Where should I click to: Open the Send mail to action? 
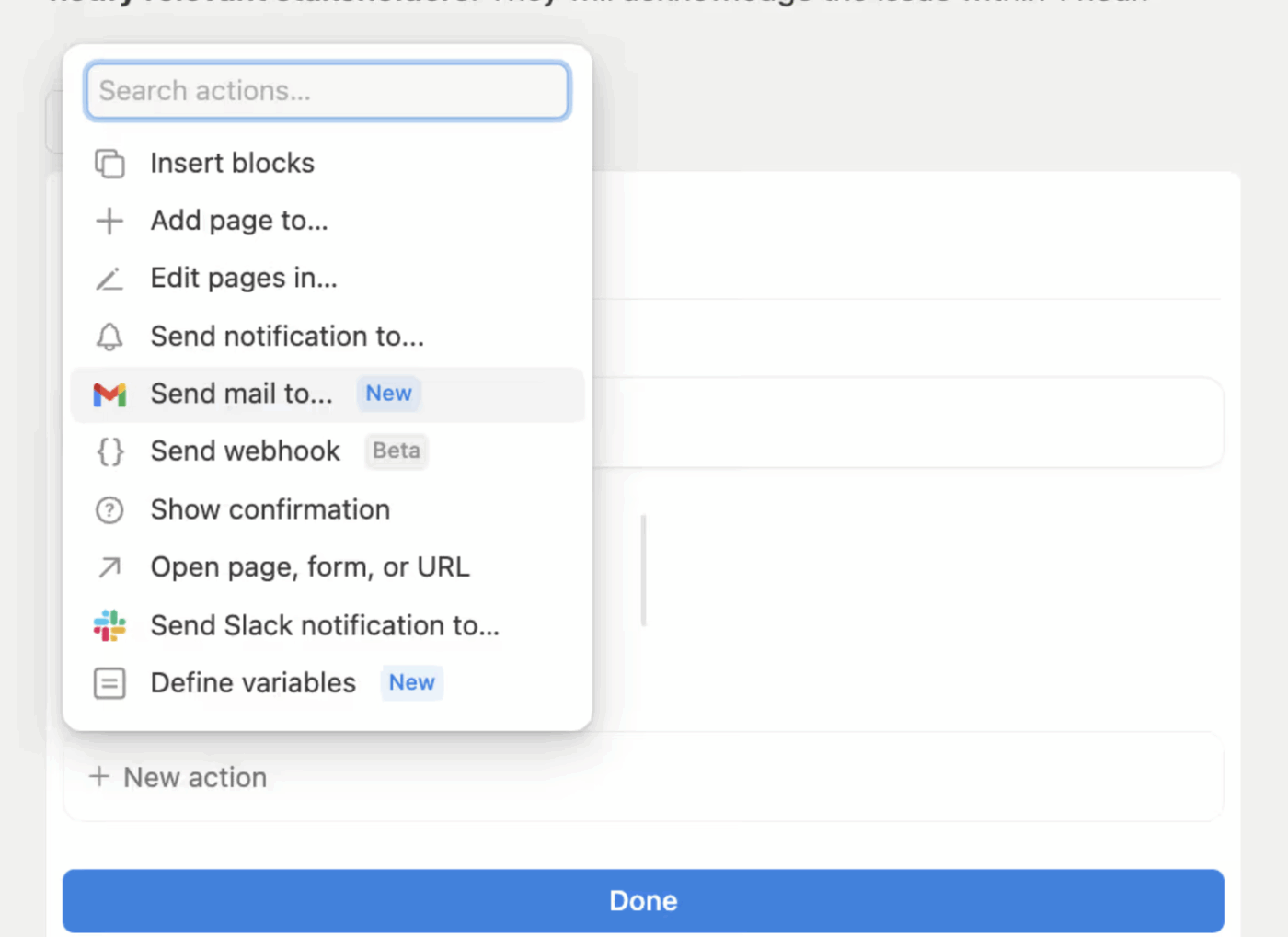point(242,394)
